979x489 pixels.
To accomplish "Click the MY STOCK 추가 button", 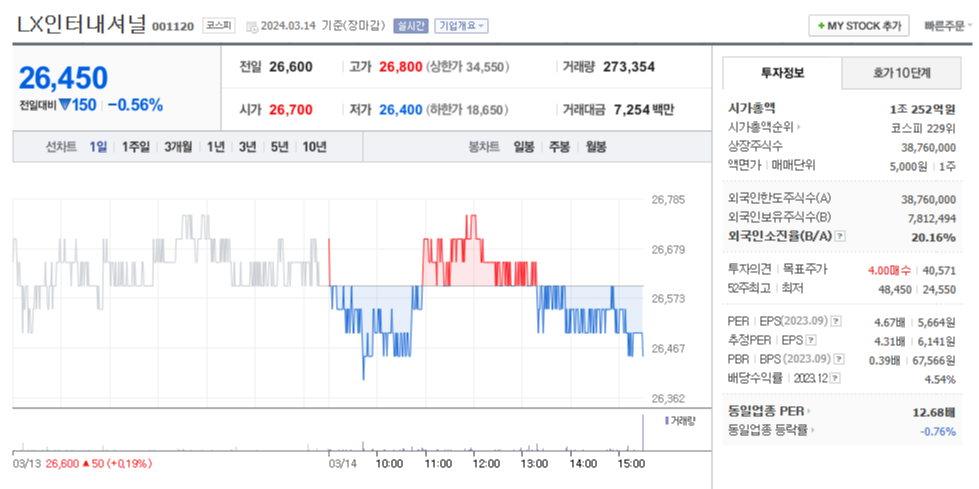I will [859, 26].
